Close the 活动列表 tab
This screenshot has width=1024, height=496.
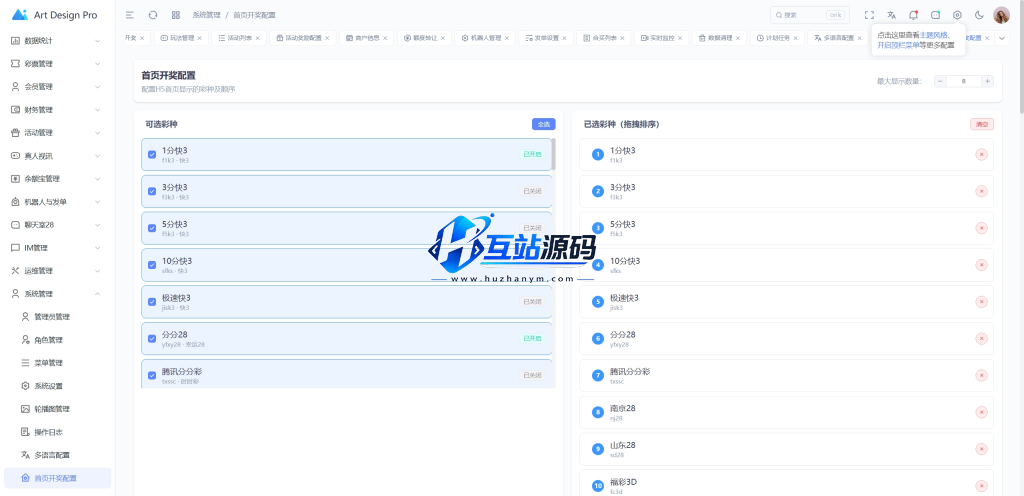coord(257,38)
